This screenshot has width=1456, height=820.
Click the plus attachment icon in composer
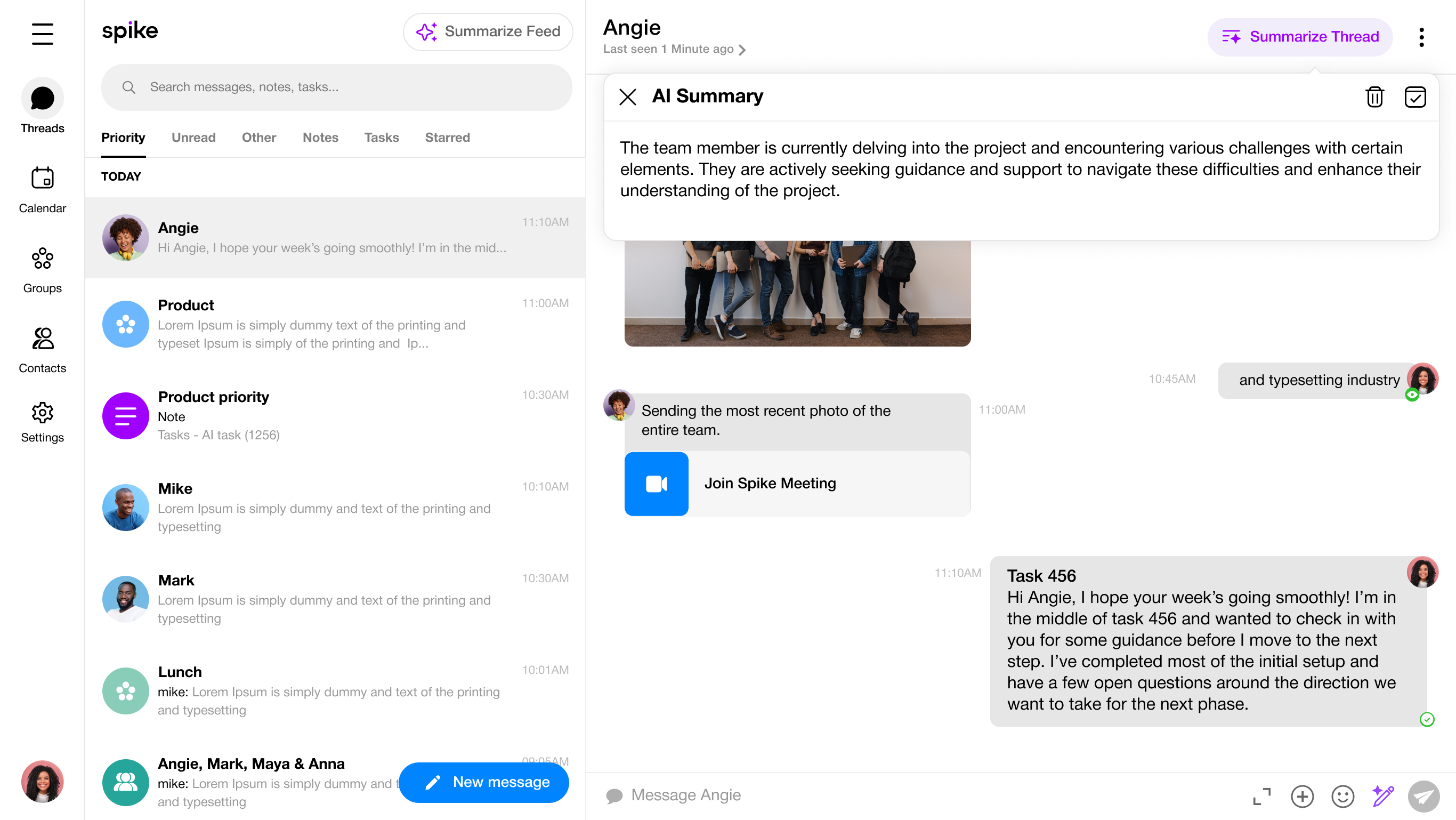pos(1301,796)
